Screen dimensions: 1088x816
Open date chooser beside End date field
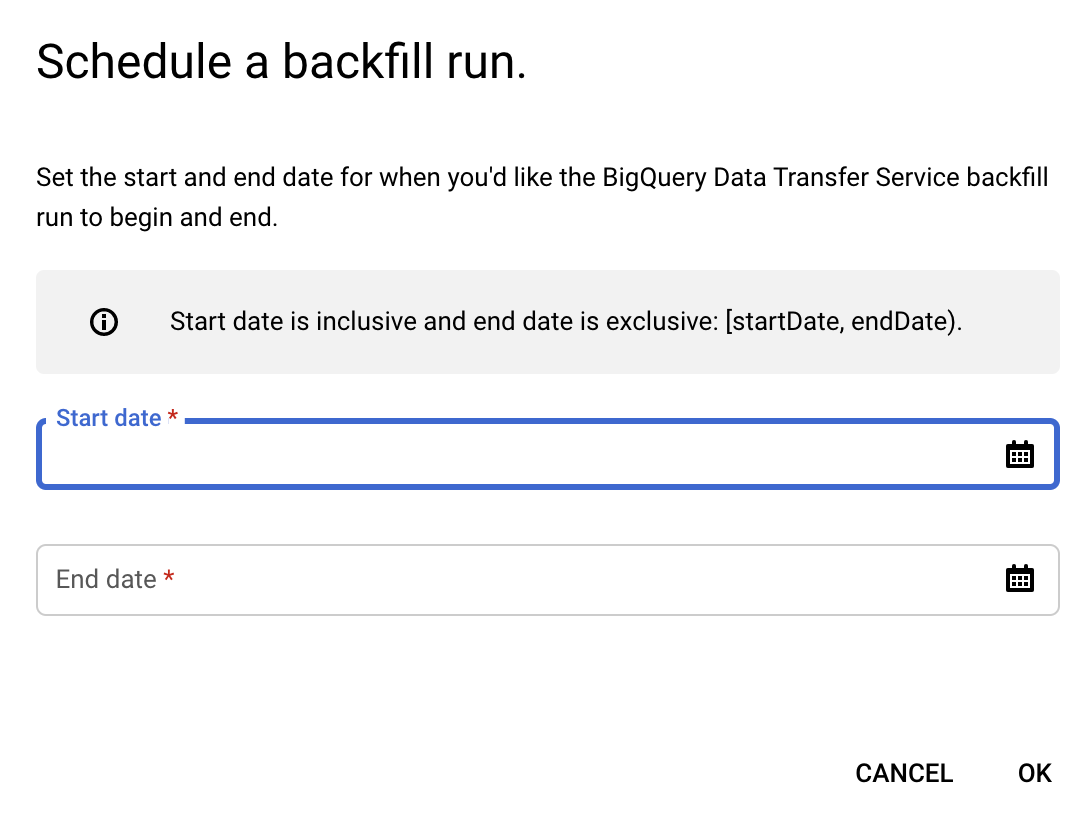pyautogui.click(x=1019, y=579)
